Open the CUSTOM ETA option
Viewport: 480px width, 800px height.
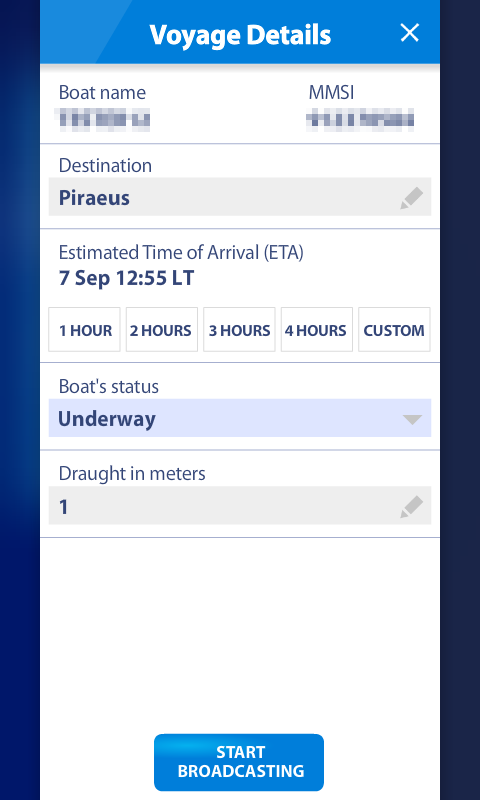click(x=394, y=330)
